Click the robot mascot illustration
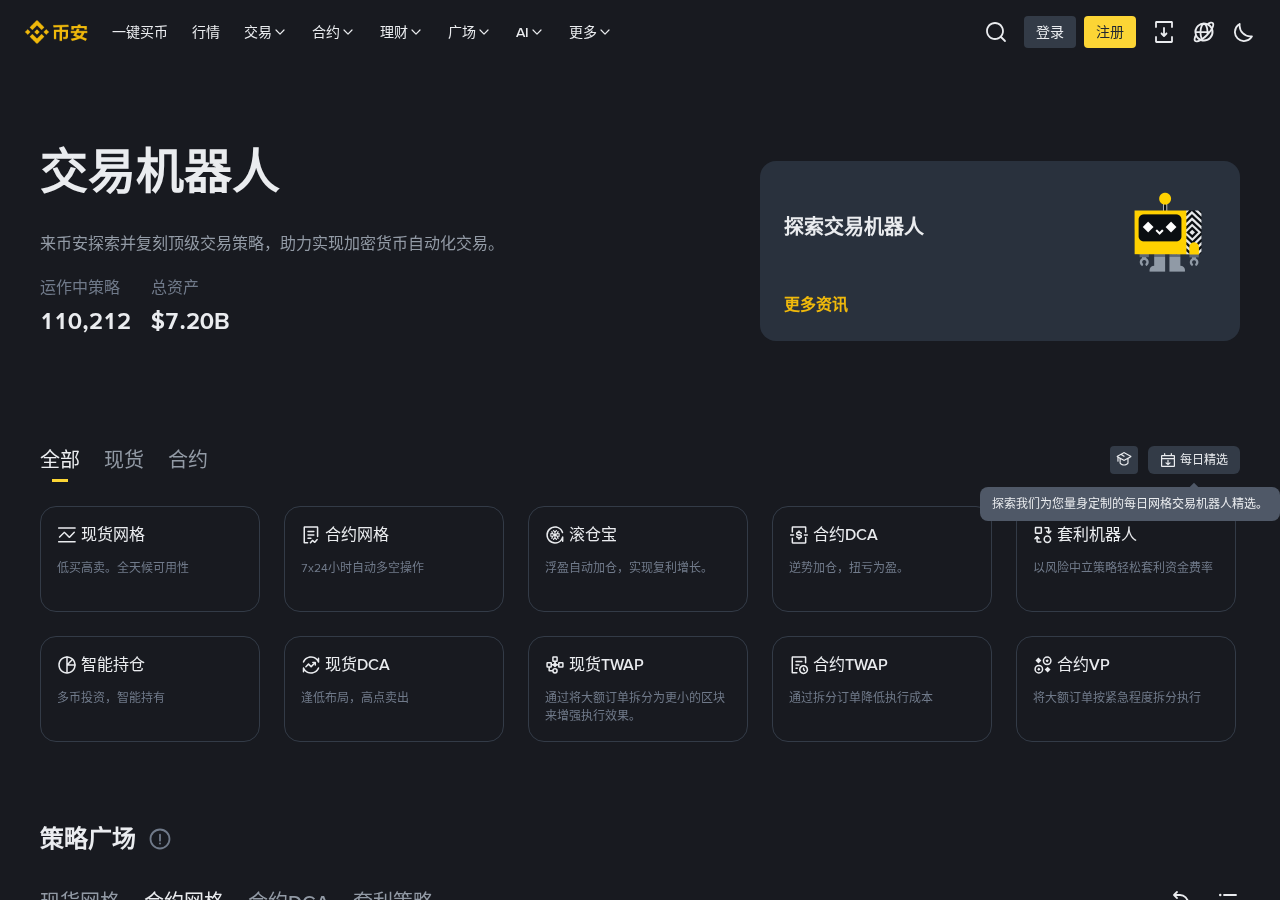1280x900 pixels. point(1167,232)
